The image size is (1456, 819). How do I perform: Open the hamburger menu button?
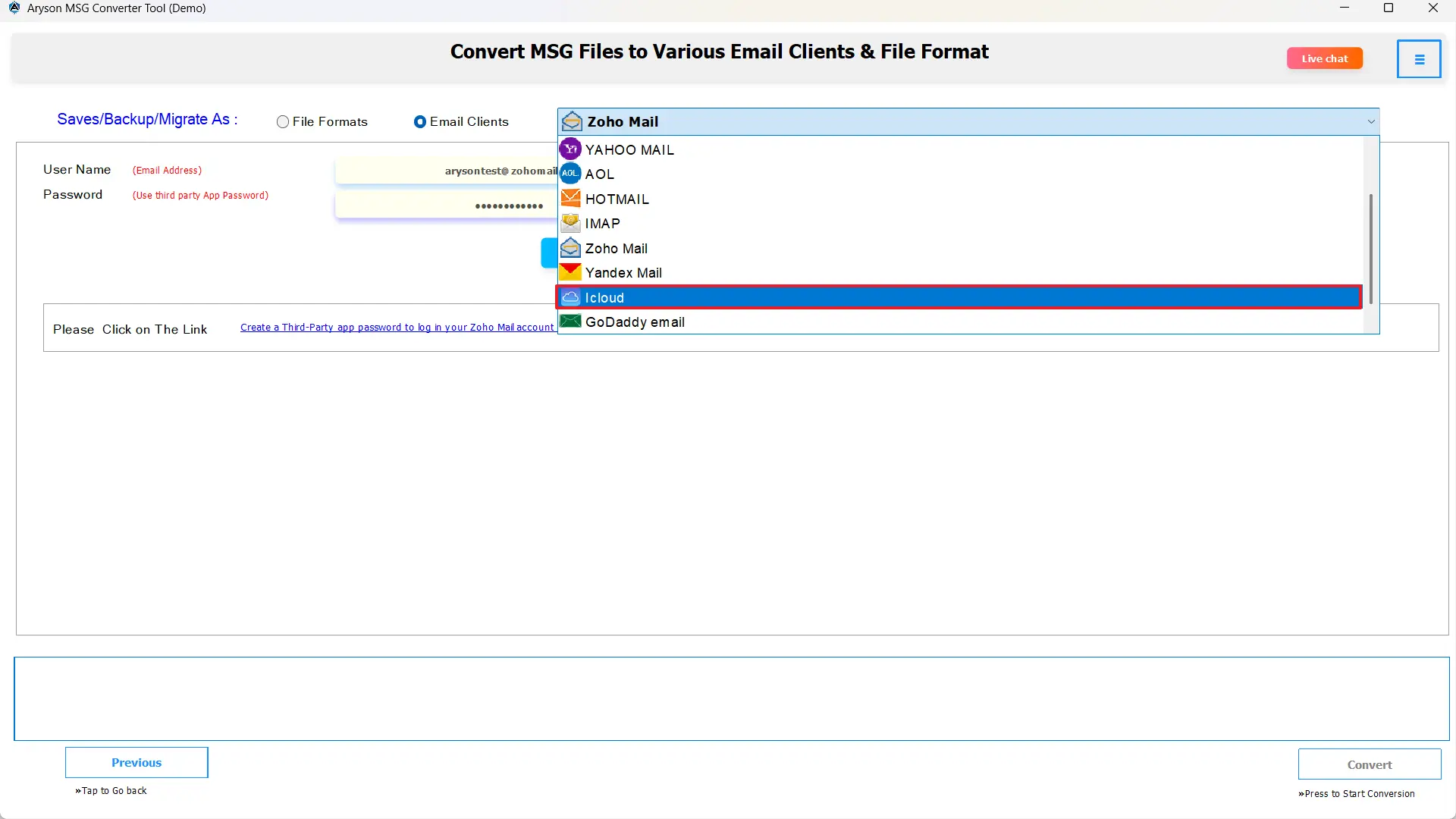click(1419, 59)
